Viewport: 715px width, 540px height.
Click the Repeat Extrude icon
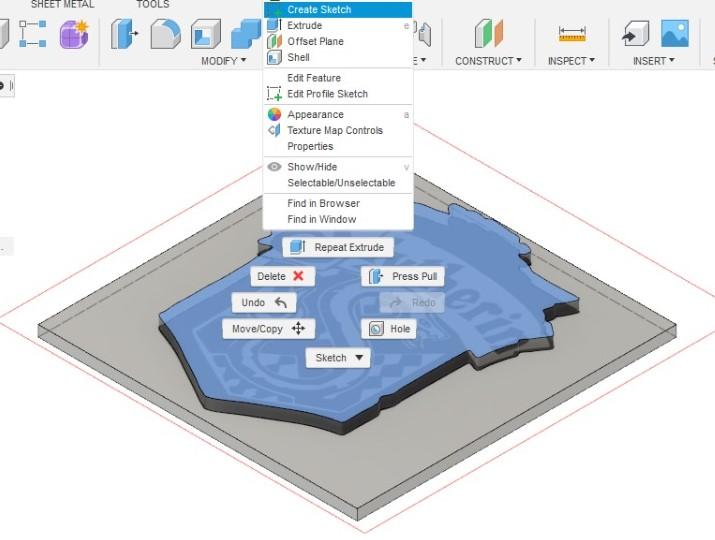point(298,247)
